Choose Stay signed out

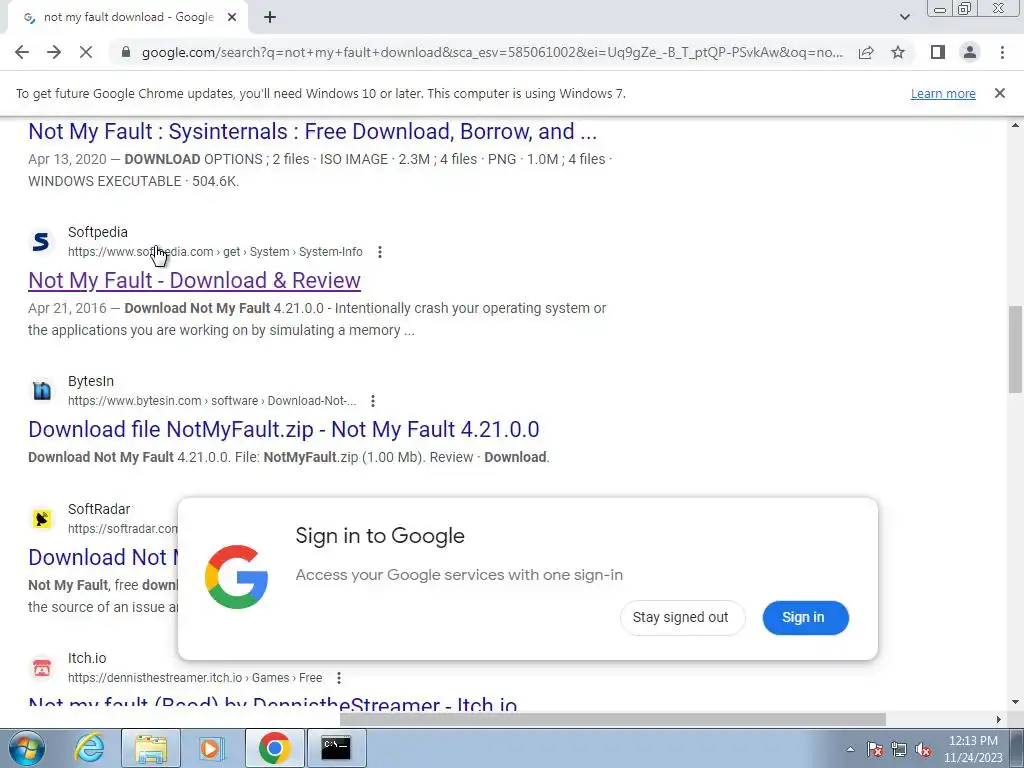coord(682,617)
